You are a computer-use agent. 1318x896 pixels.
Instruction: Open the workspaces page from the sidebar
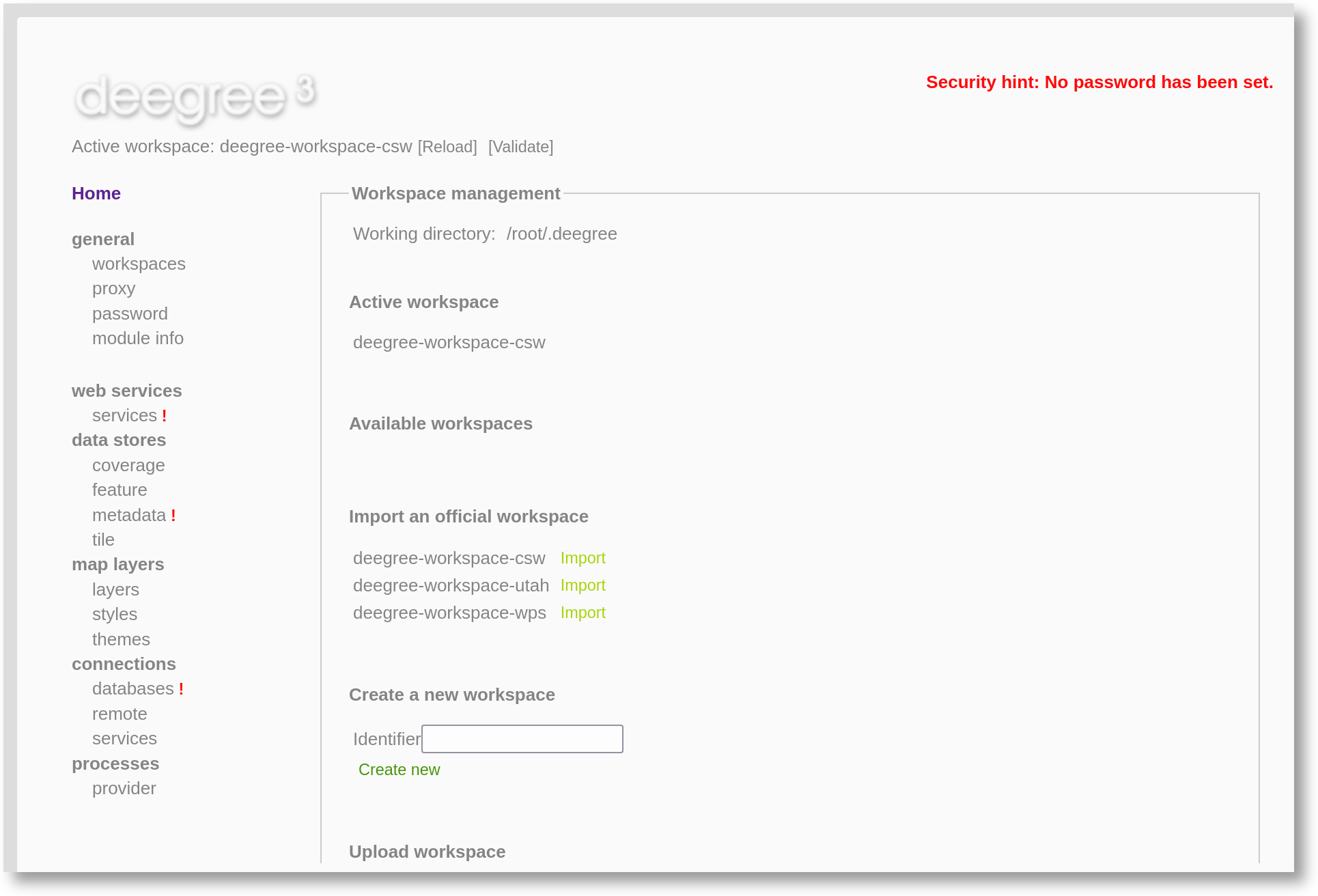point(139,264)
